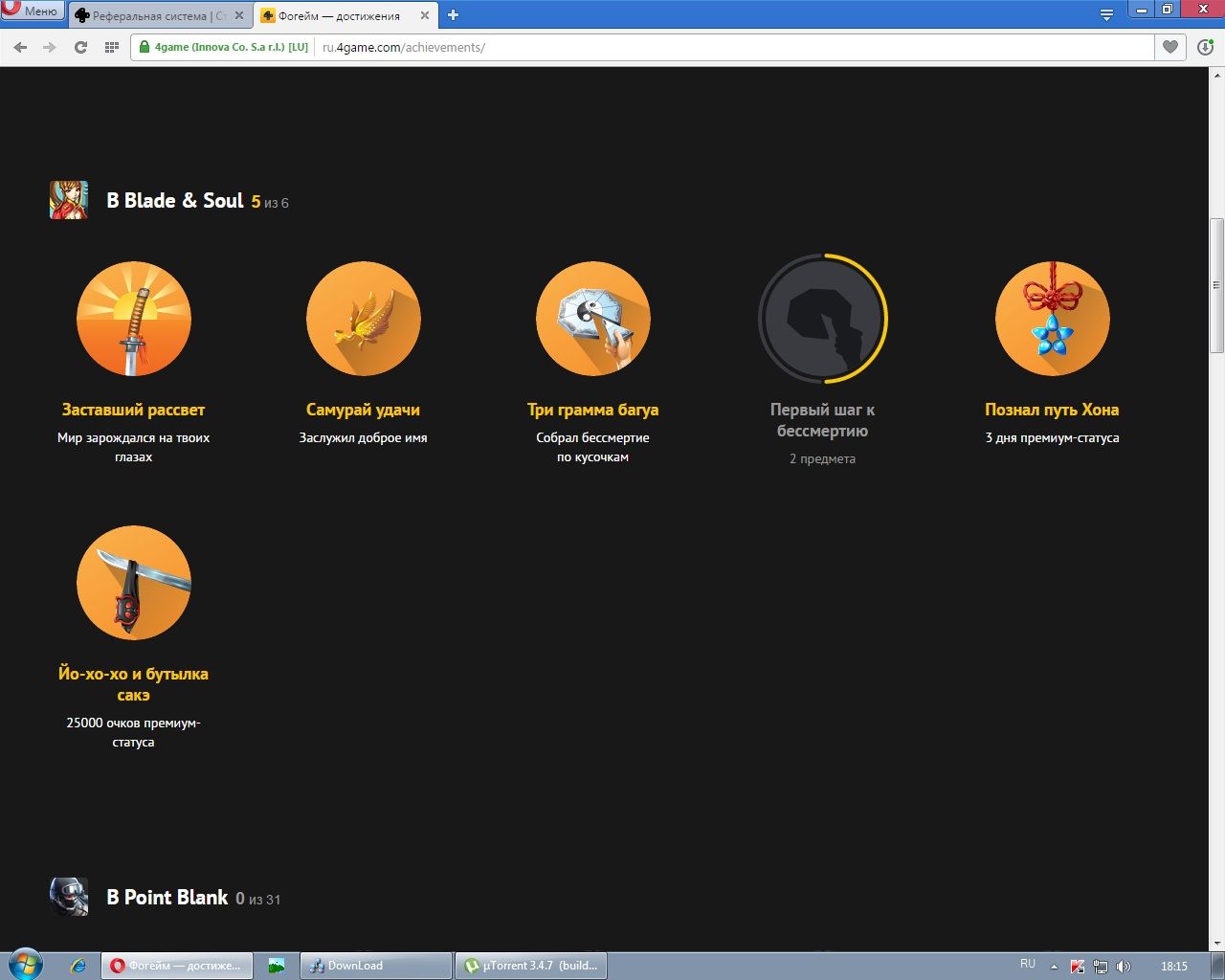Select the Заставший рассвет katana badge
Screen dimensions: 1225x980
pos(134,319)
